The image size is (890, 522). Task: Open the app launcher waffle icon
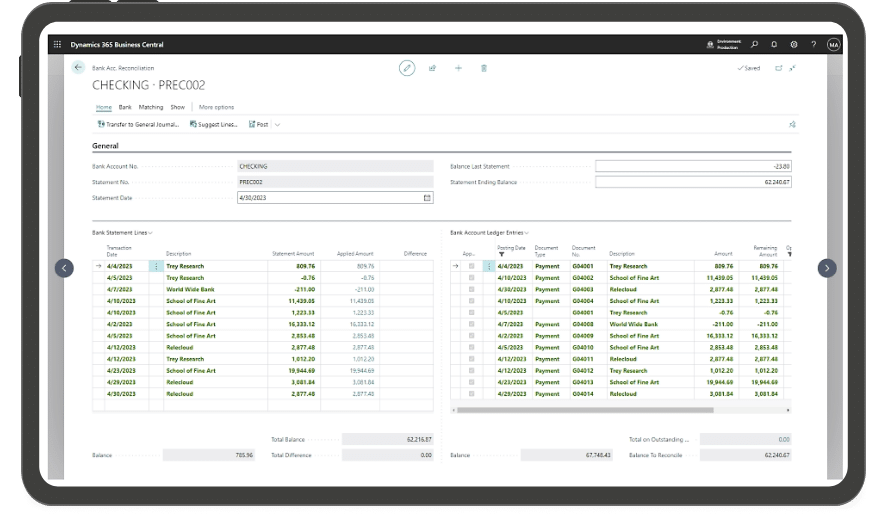[x=57, y=44]
